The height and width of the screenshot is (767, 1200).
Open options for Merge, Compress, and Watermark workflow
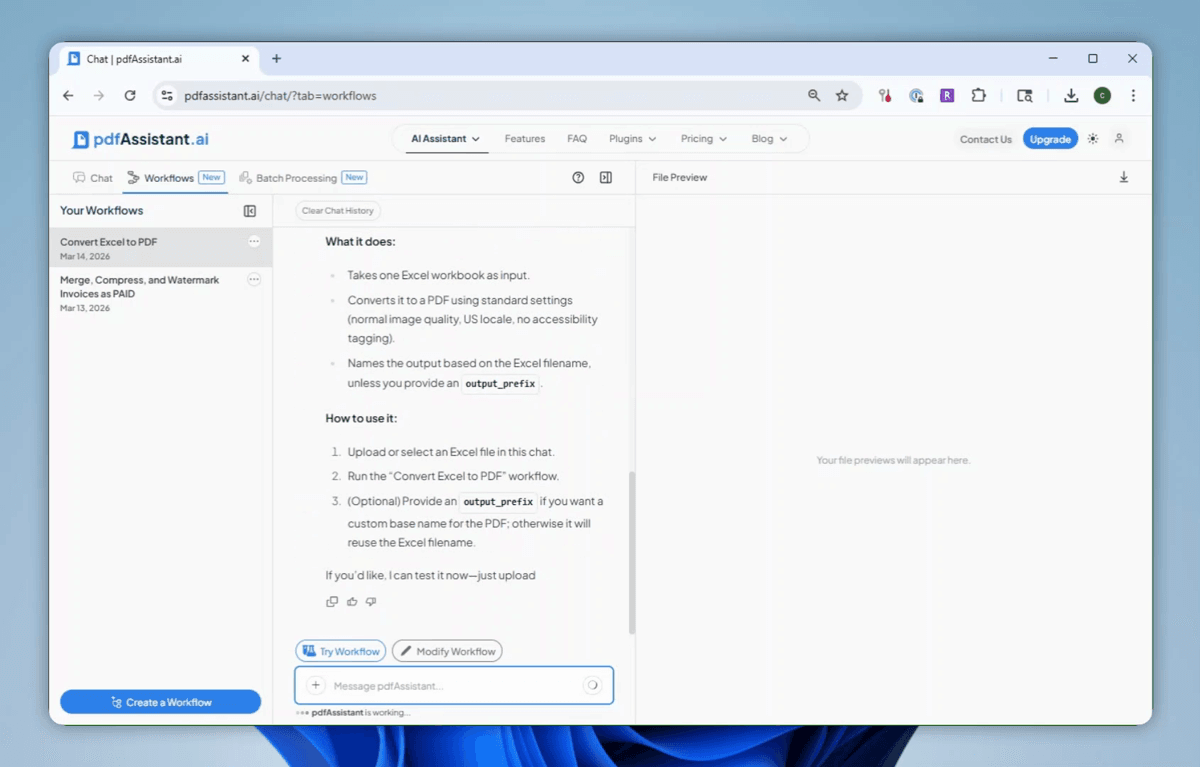tap(254, 280)
